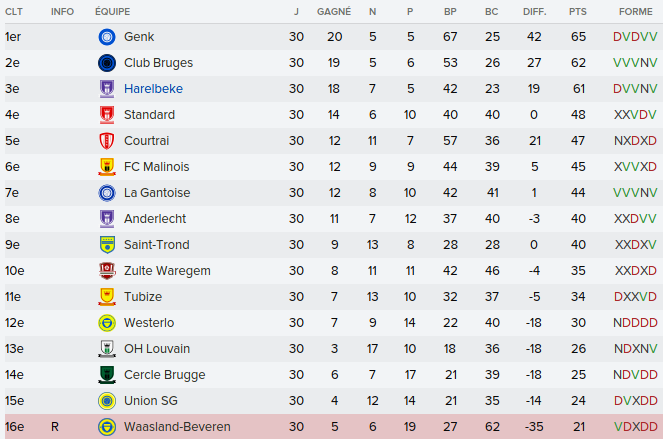This screenshot has width=663, height=439.
Task: Select the Saint-Trond table row name
Action: 156,245
